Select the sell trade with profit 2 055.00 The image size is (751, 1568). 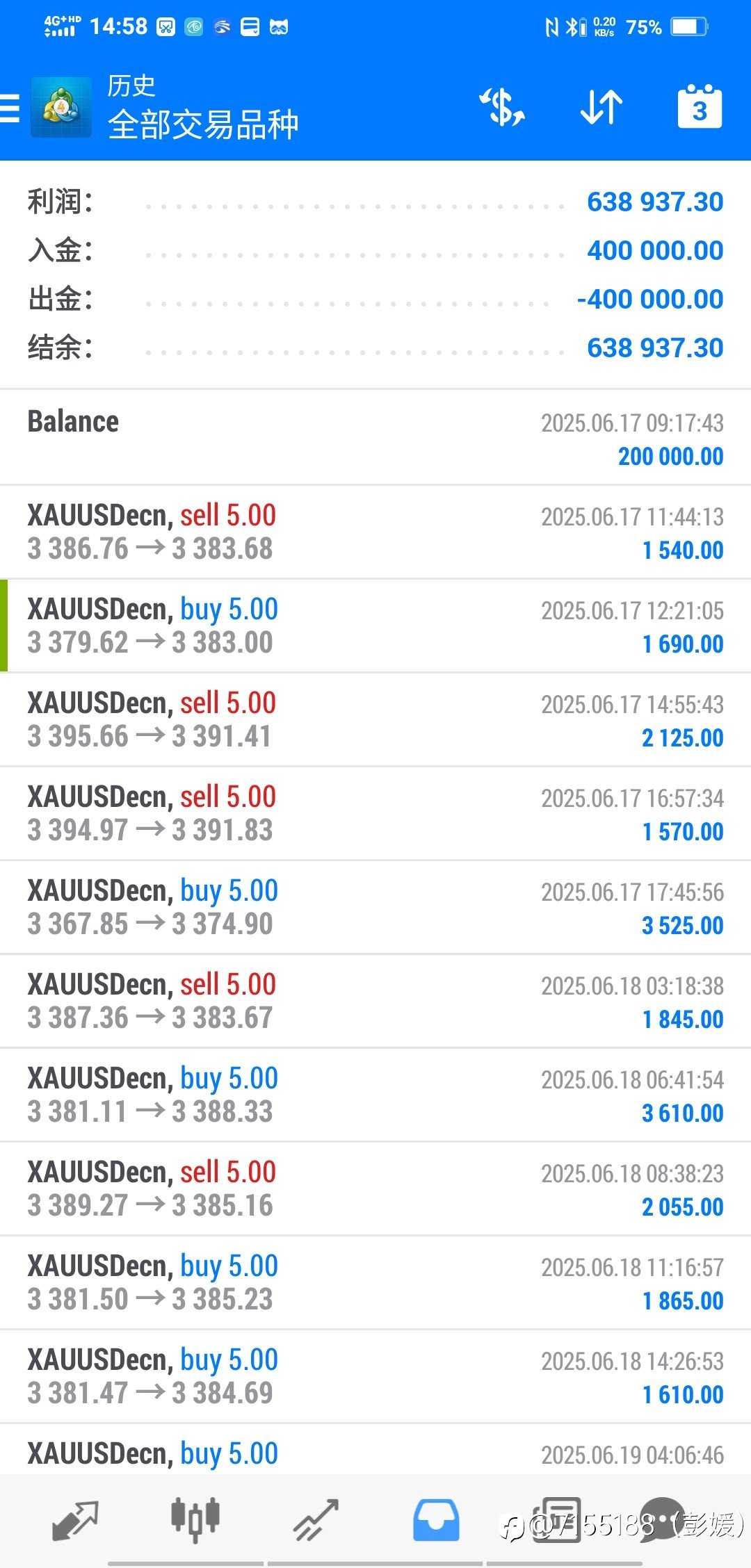click(375, 1189)
